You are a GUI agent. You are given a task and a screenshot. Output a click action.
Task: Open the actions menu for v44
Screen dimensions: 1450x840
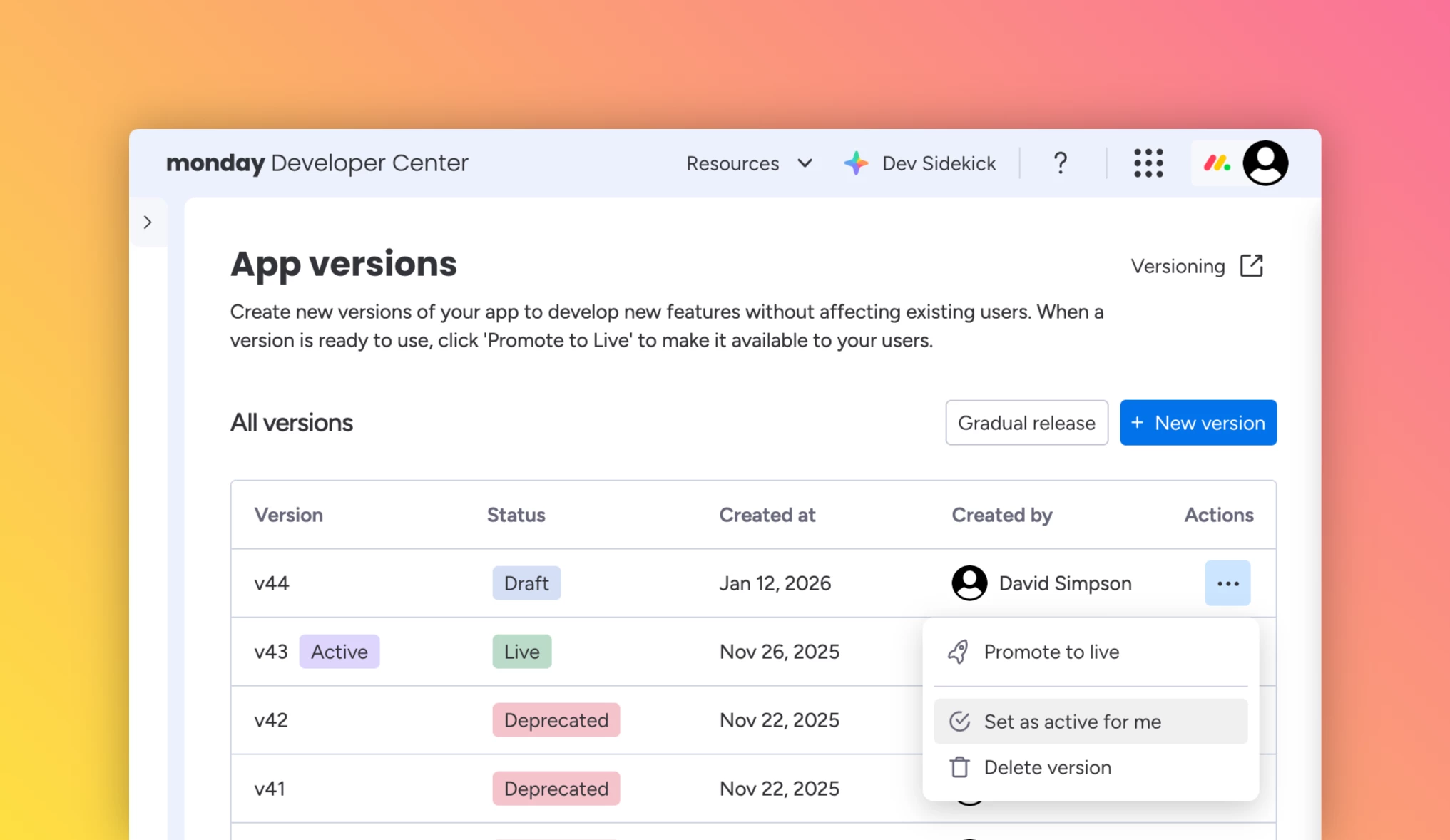(1227, 583)
